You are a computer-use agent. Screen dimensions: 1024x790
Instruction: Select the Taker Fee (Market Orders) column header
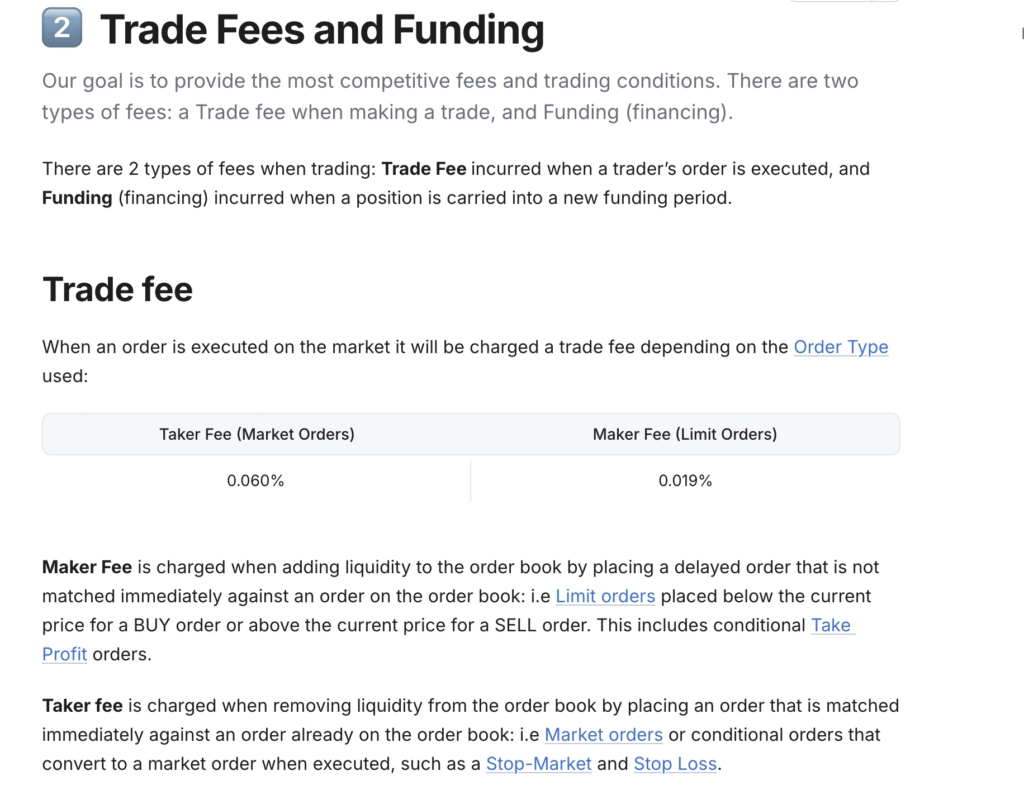(x=256, y=434)
